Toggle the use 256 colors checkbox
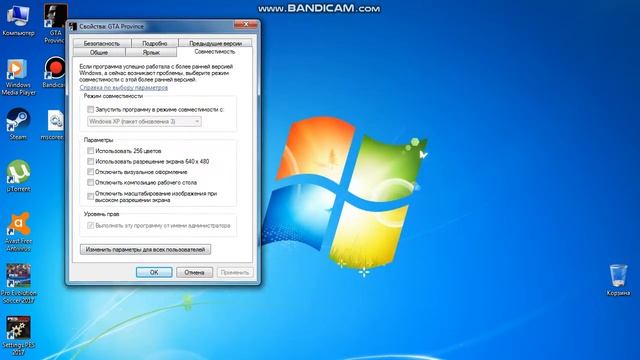The width and height of the screenshot is (640, 360). point(91,151)
